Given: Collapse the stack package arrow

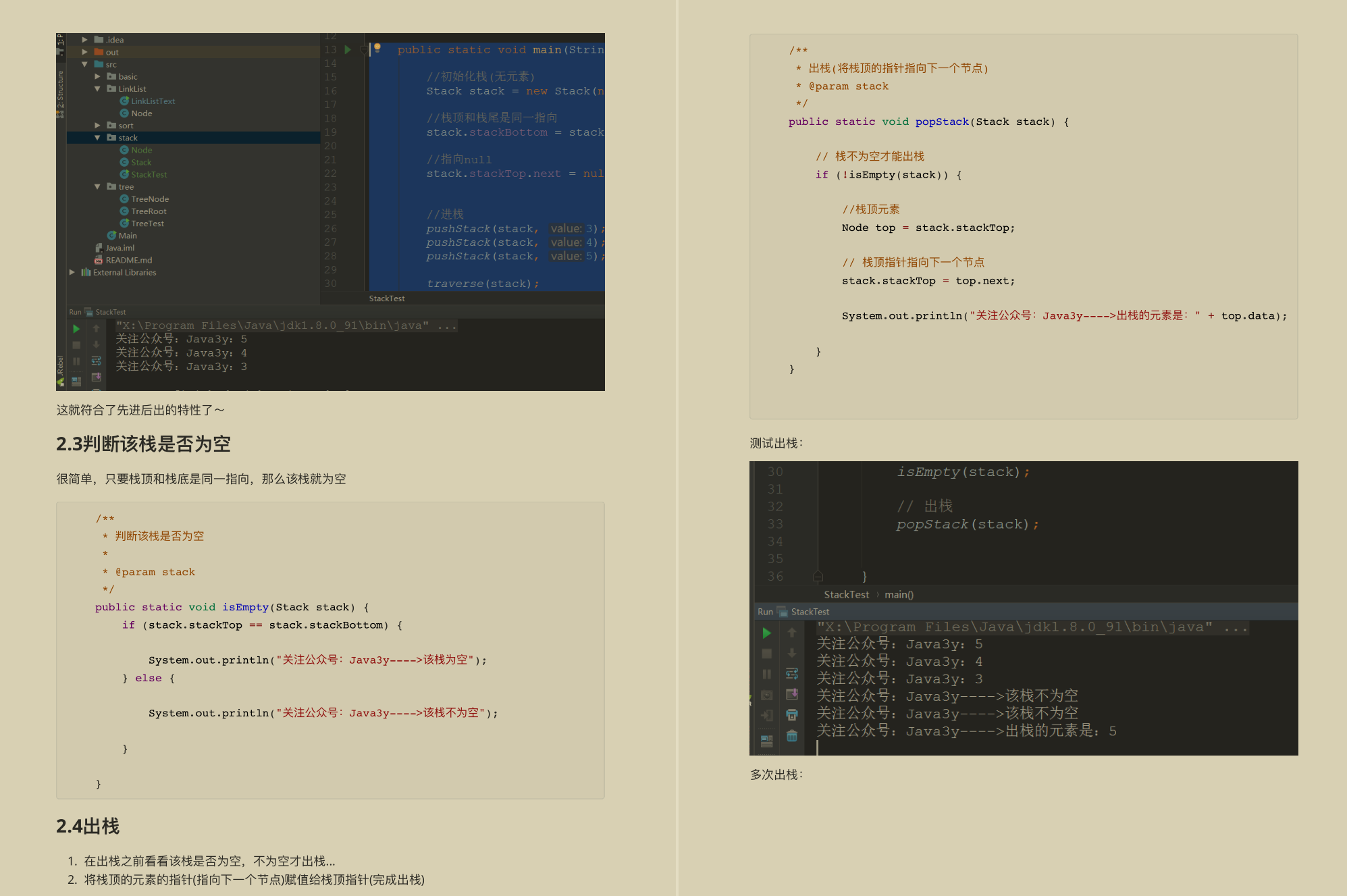Looking at the screenshot, I should pyautogui.click(x=97, y=138).
